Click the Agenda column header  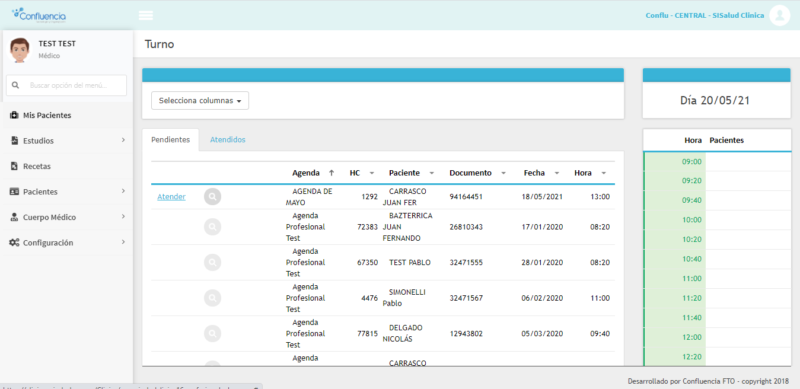306,173
